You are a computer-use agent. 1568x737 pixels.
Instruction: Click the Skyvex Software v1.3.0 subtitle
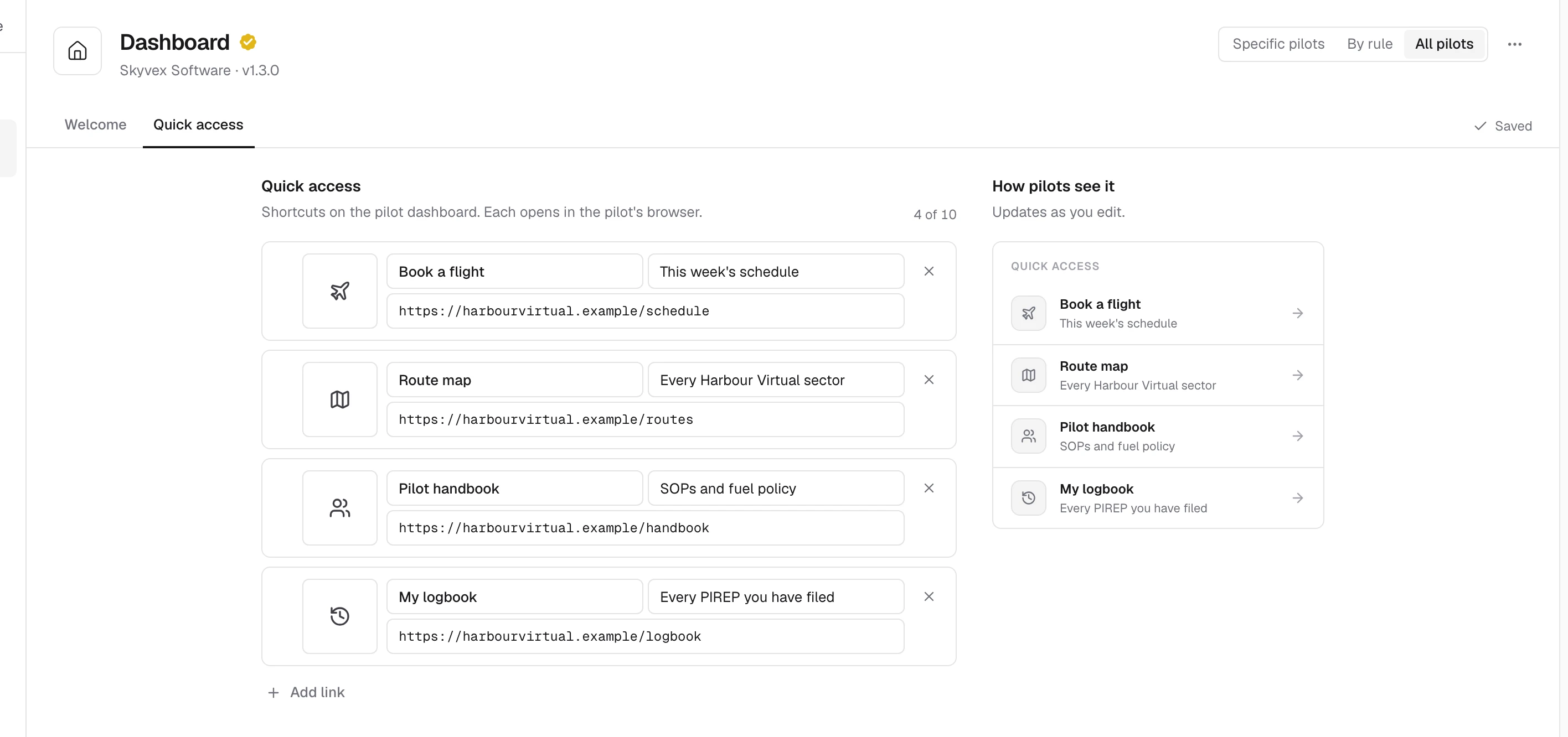[x=199, y=70]
